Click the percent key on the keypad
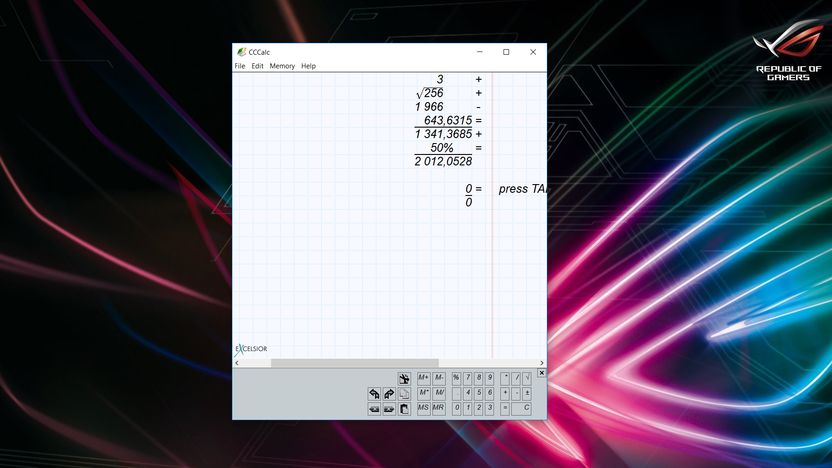 456,379
